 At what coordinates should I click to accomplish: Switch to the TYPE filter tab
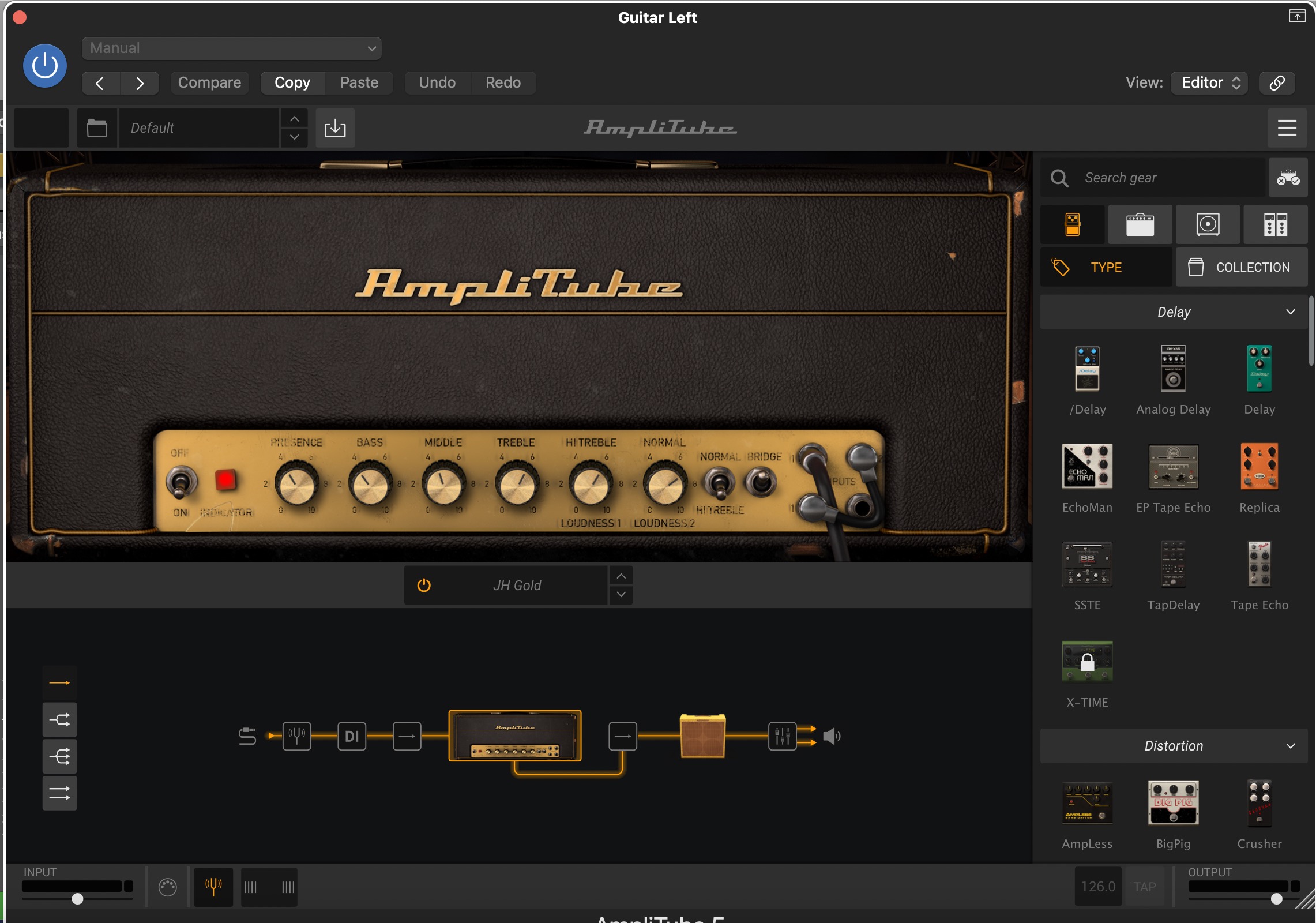click(x=1106, y=267)
